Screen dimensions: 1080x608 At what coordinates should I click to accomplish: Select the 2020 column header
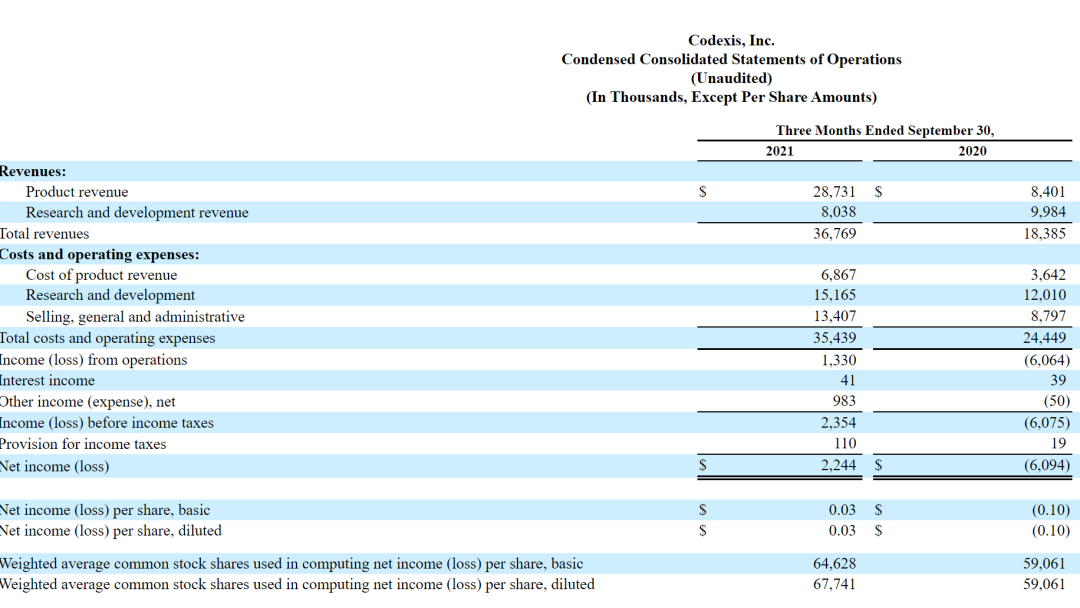pos(972,151)
